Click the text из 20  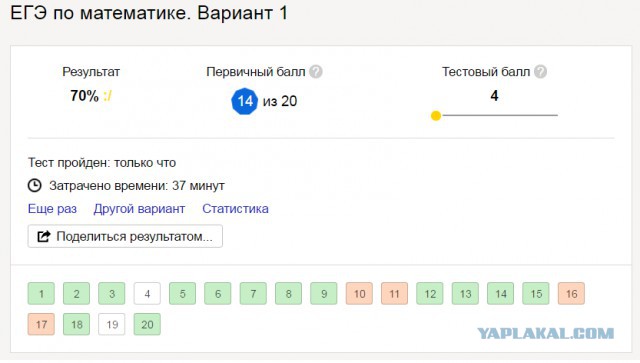(280, 101)
